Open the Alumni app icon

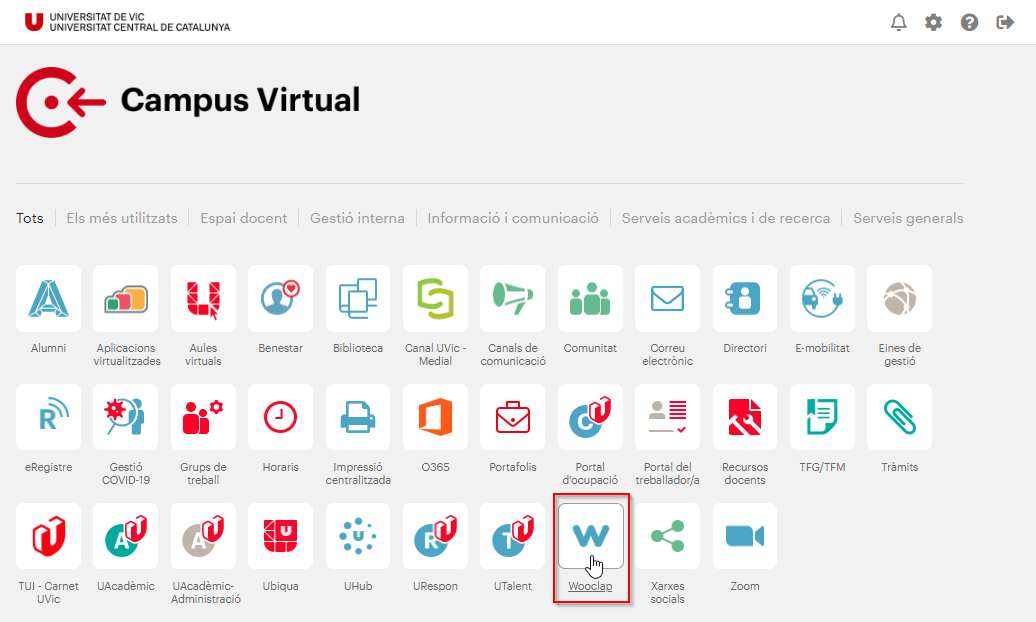point(48,299)
